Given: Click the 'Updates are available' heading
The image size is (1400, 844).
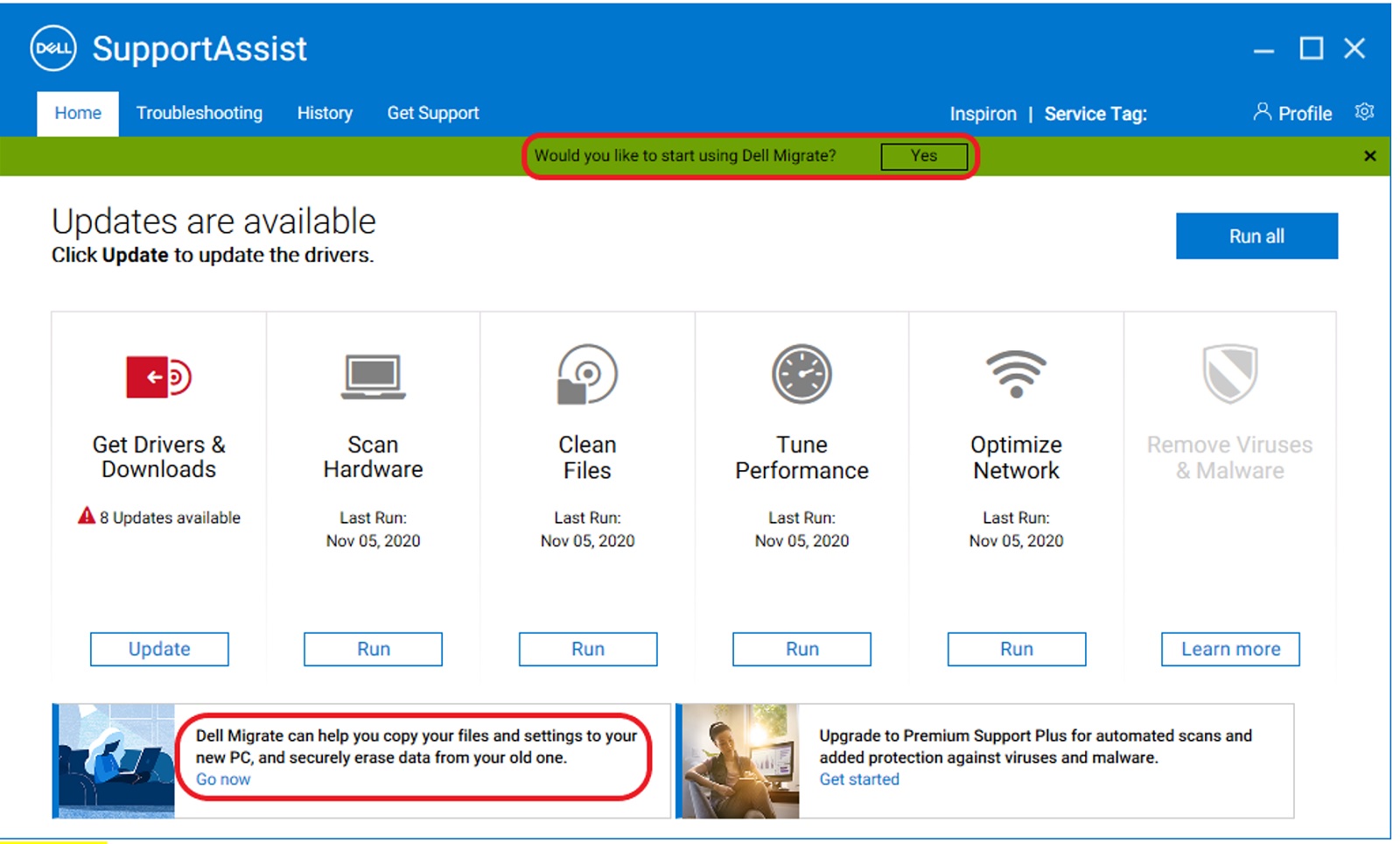Looking at the screenshot, I should click(213, 222).
